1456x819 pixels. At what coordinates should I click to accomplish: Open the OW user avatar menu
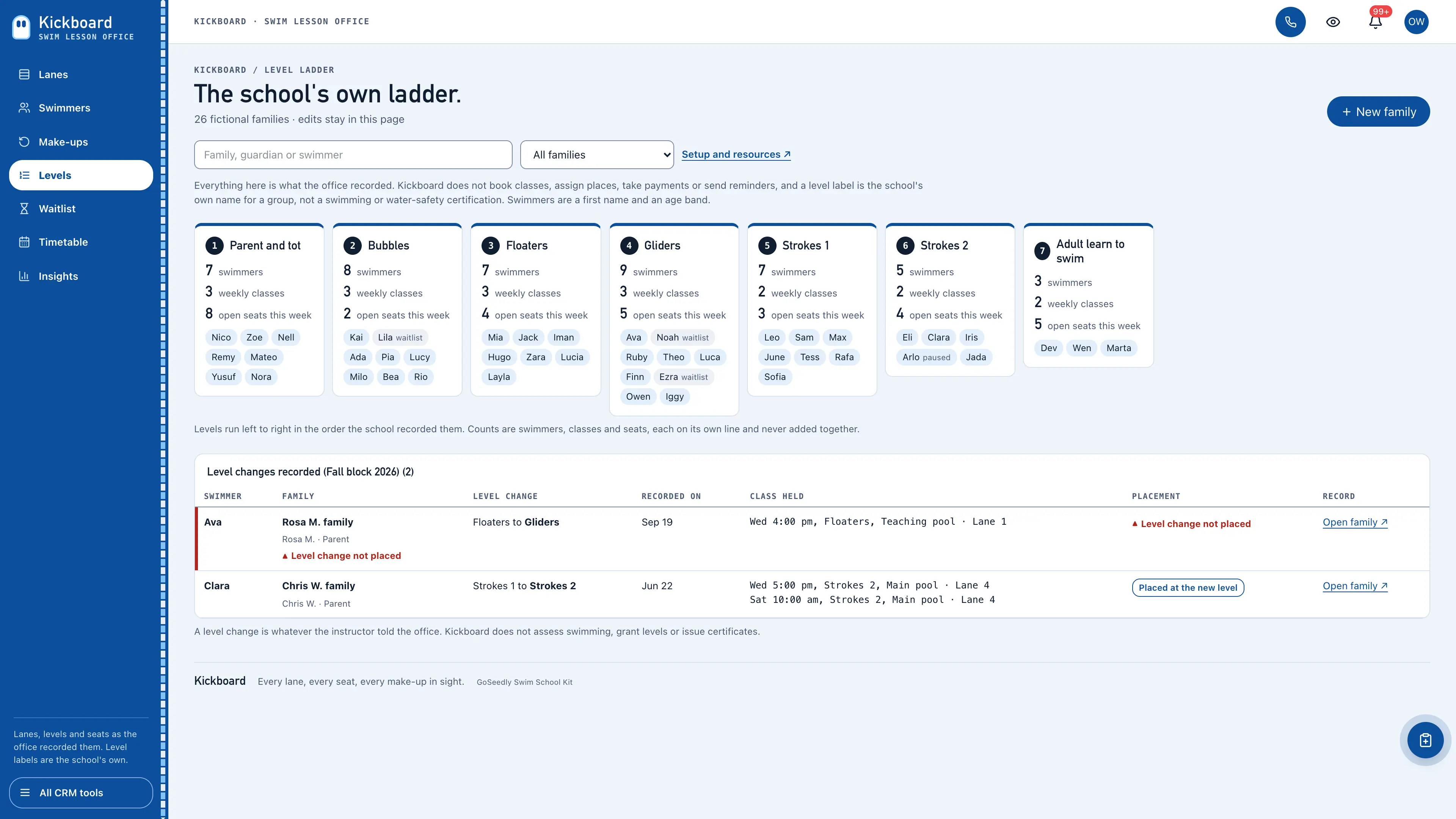[x=1416, y=22]
